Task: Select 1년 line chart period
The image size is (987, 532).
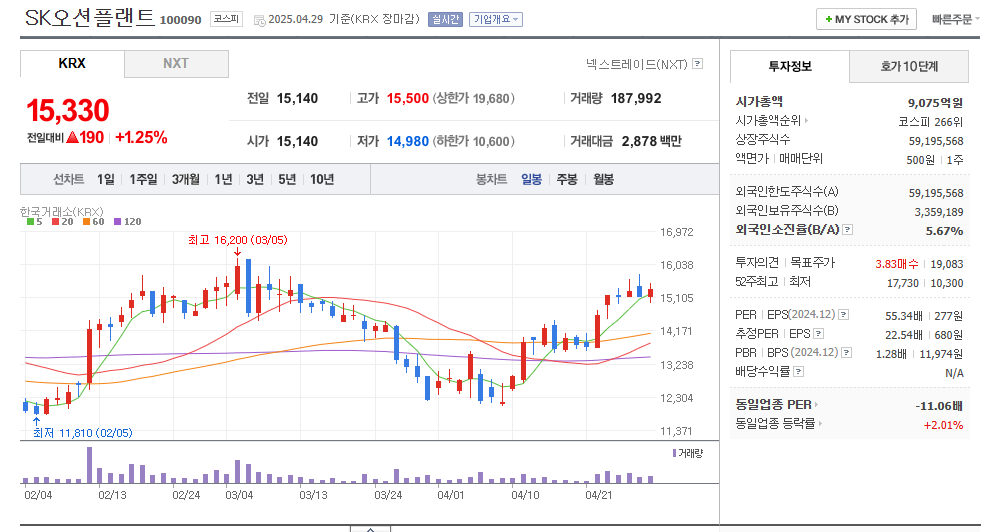Action: coord(223,179)
